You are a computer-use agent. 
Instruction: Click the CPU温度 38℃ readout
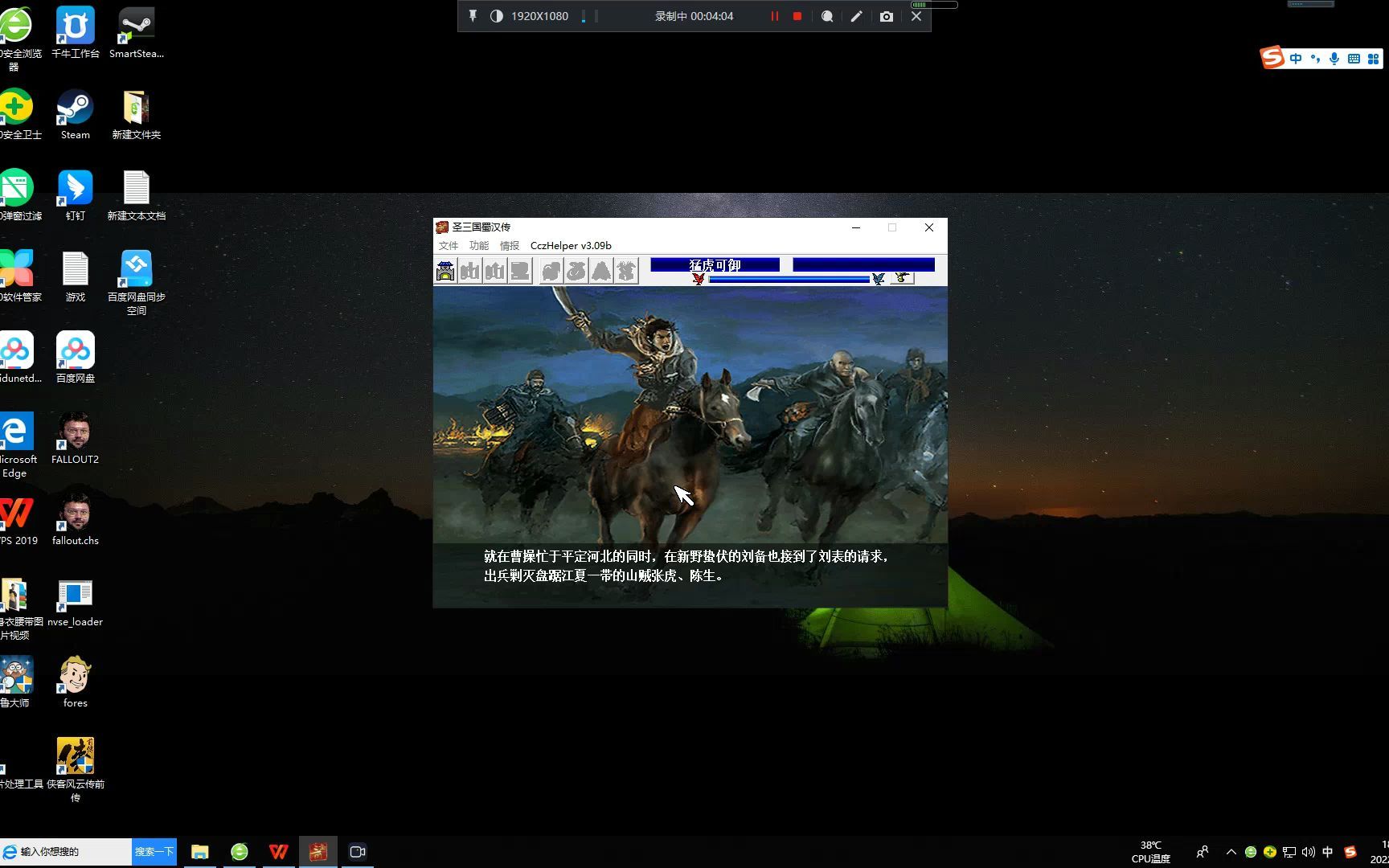pos(1151,852)
